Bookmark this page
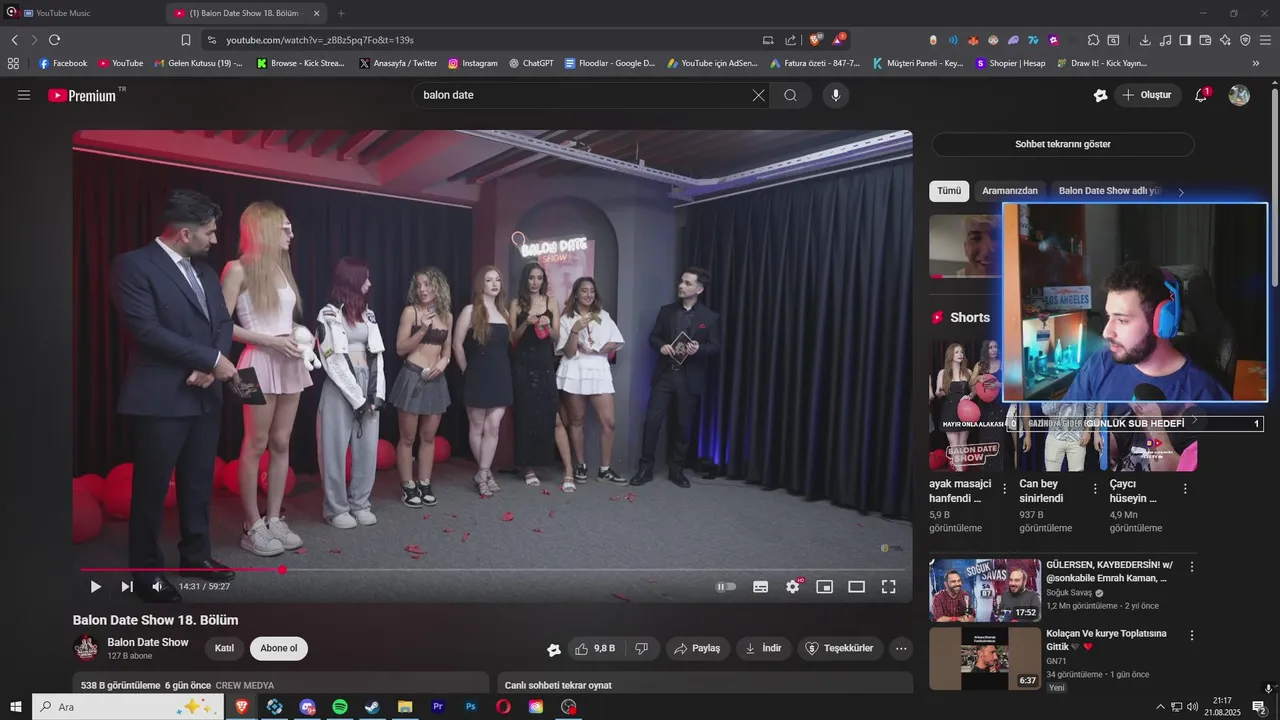The image size is (1280, 720). [x=185, y=40]
